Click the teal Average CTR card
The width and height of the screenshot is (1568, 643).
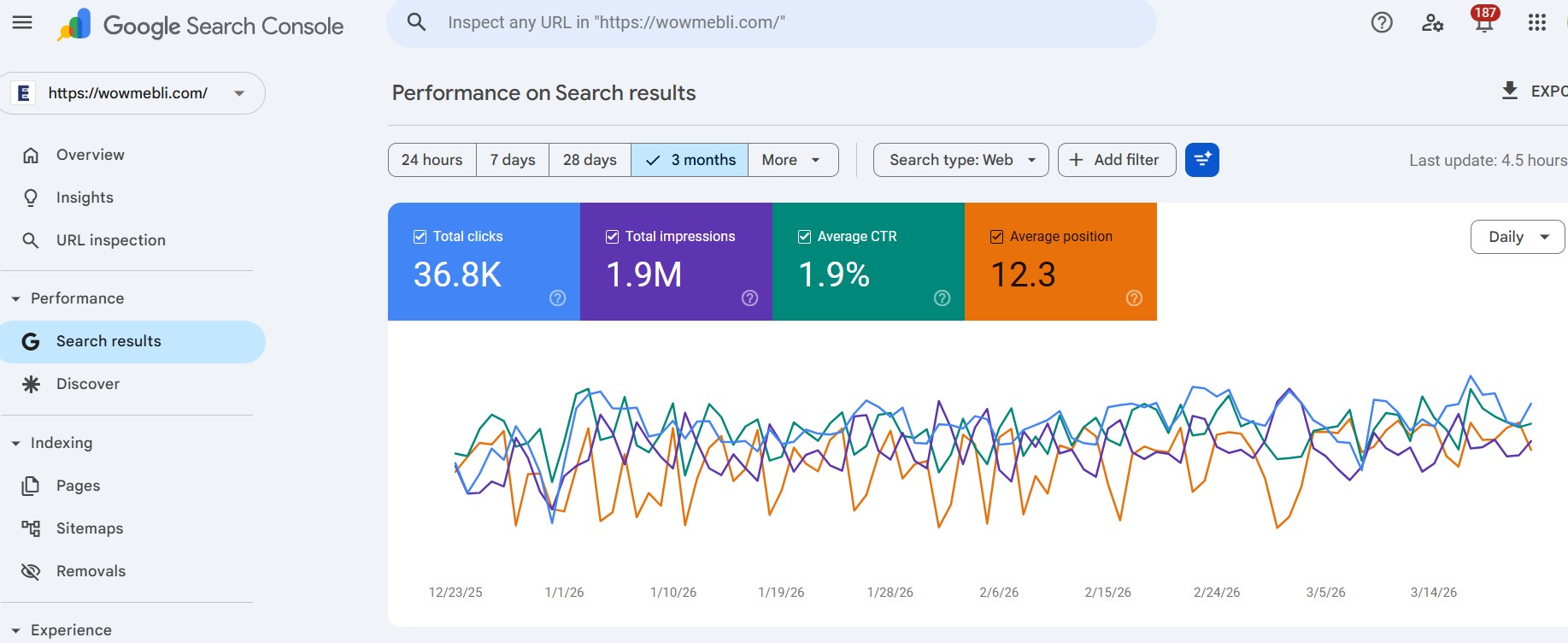point(868,262)
